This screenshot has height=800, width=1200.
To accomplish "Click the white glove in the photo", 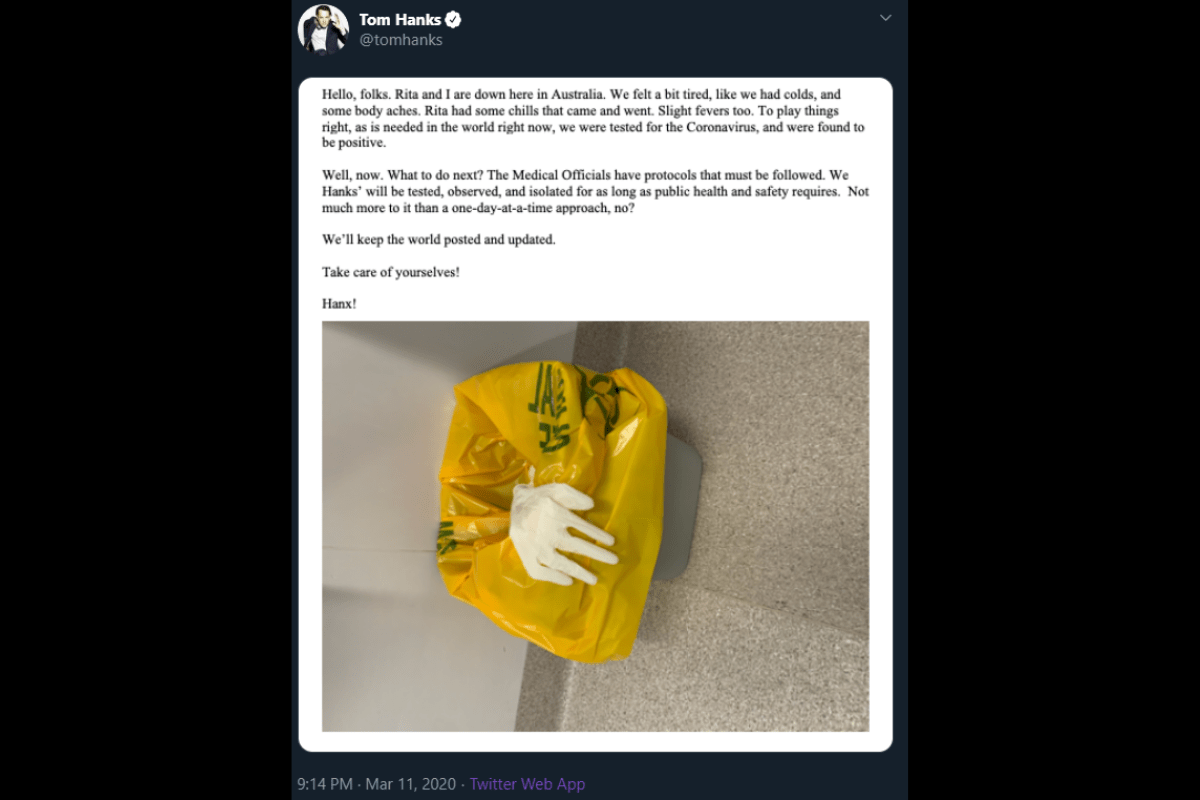I will pyautogui.click(x=560, y=532).
